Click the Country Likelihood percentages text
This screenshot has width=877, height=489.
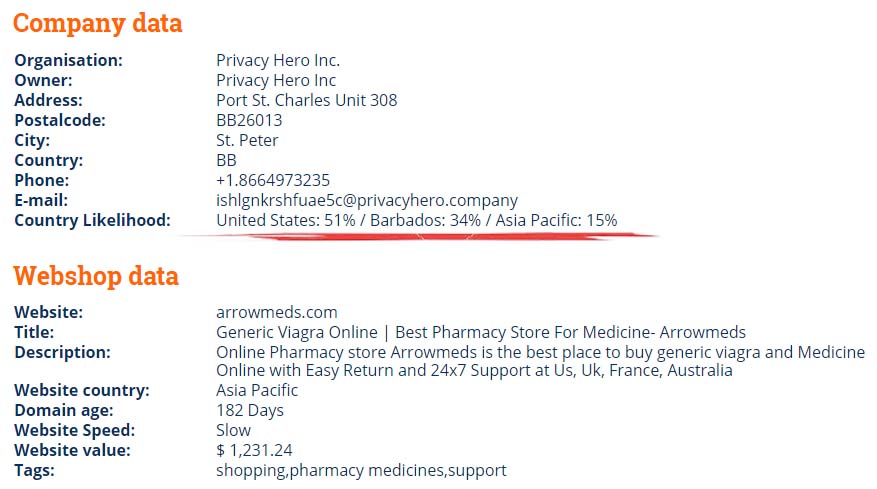point(417,220)
